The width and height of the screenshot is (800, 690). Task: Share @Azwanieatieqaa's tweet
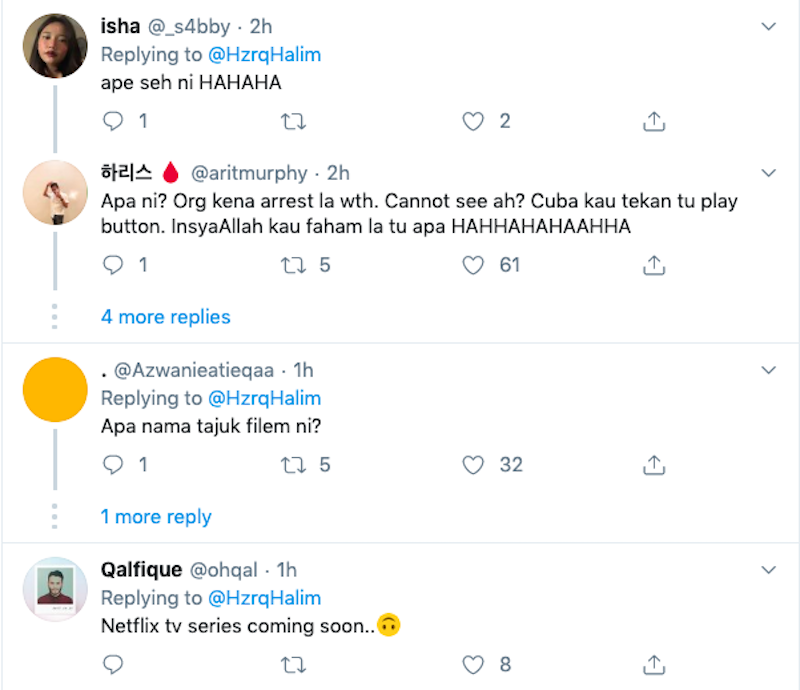653,465
